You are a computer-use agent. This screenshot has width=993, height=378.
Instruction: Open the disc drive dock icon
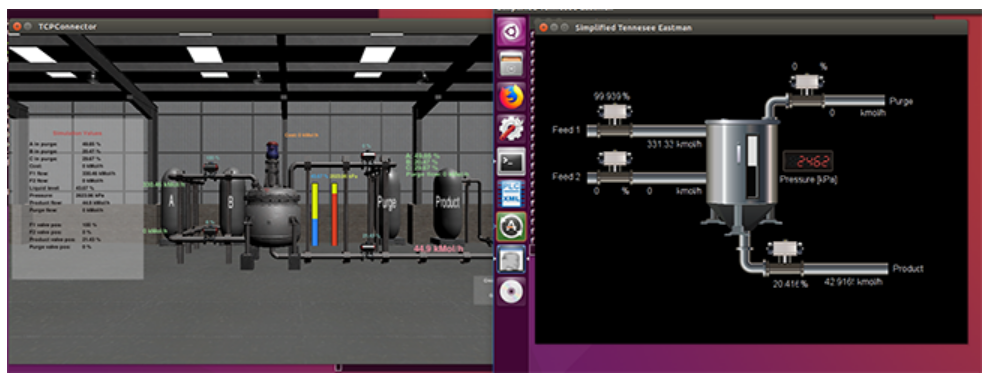pos(511,291)
